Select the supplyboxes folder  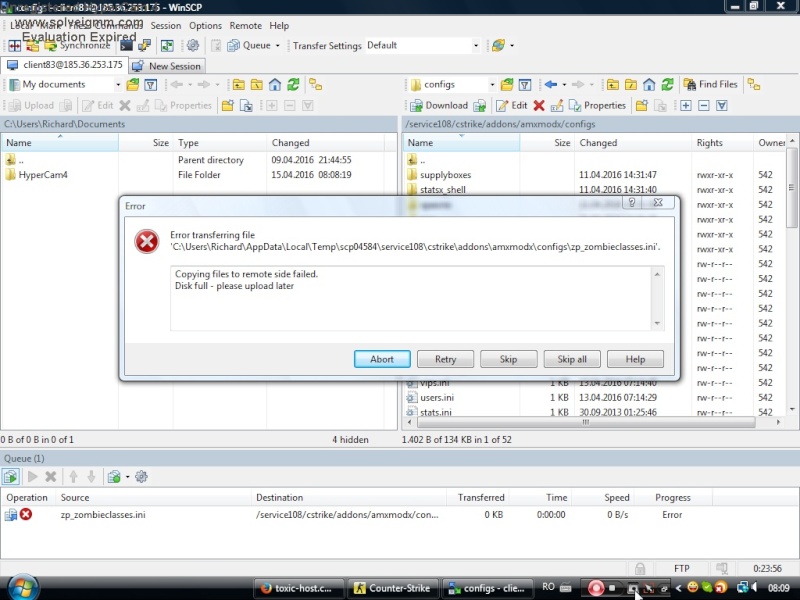coord(445,175)
